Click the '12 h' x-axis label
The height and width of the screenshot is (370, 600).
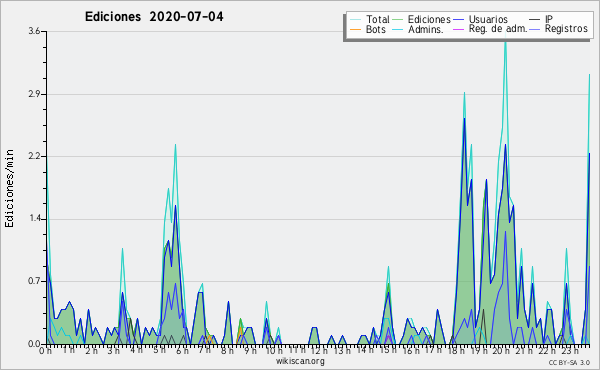pyautogui.click(x=320, y=350)
